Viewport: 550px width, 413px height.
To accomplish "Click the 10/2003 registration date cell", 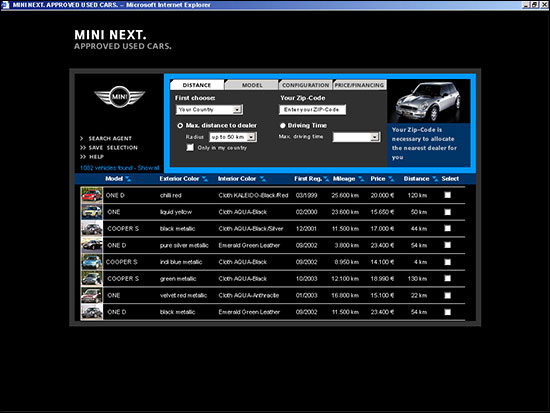I will click(x=306, y=279).
